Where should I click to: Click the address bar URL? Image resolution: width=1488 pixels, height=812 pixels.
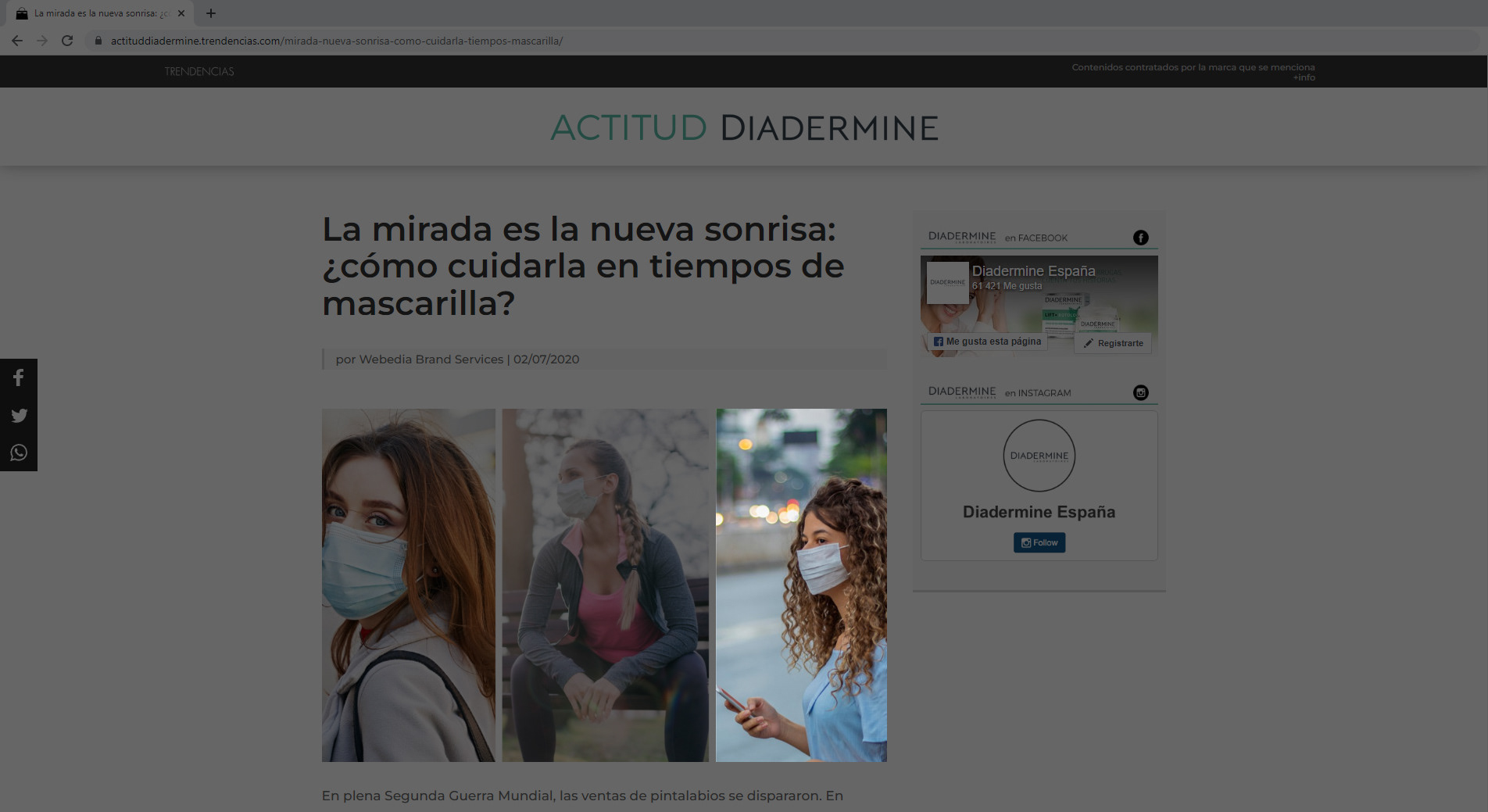click(x=337, y=41)
